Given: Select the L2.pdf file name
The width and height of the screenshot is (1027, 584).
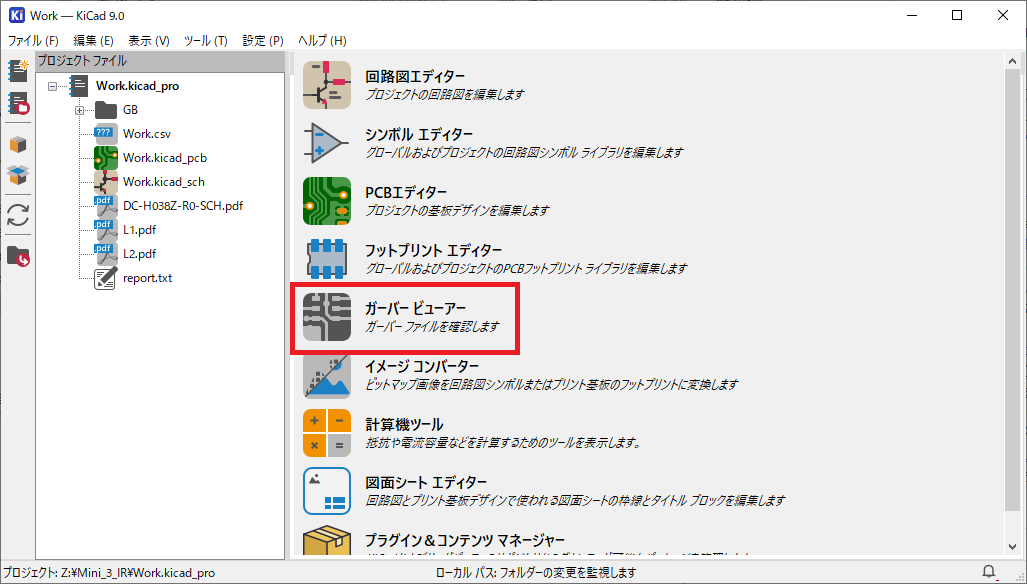Looking at the screenshot, I should coord(140,254).
